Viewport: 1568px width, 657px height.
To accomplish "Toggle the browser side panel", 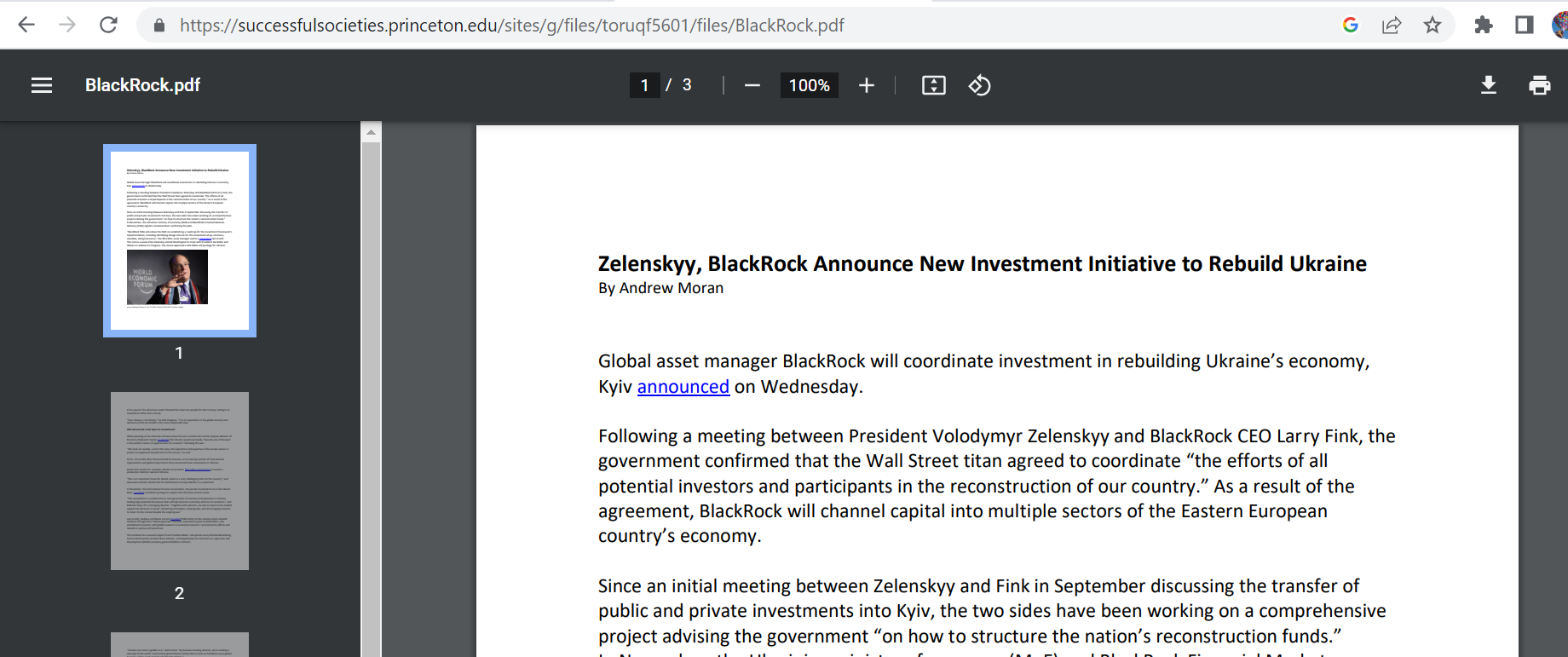I will coord(1524,25).
